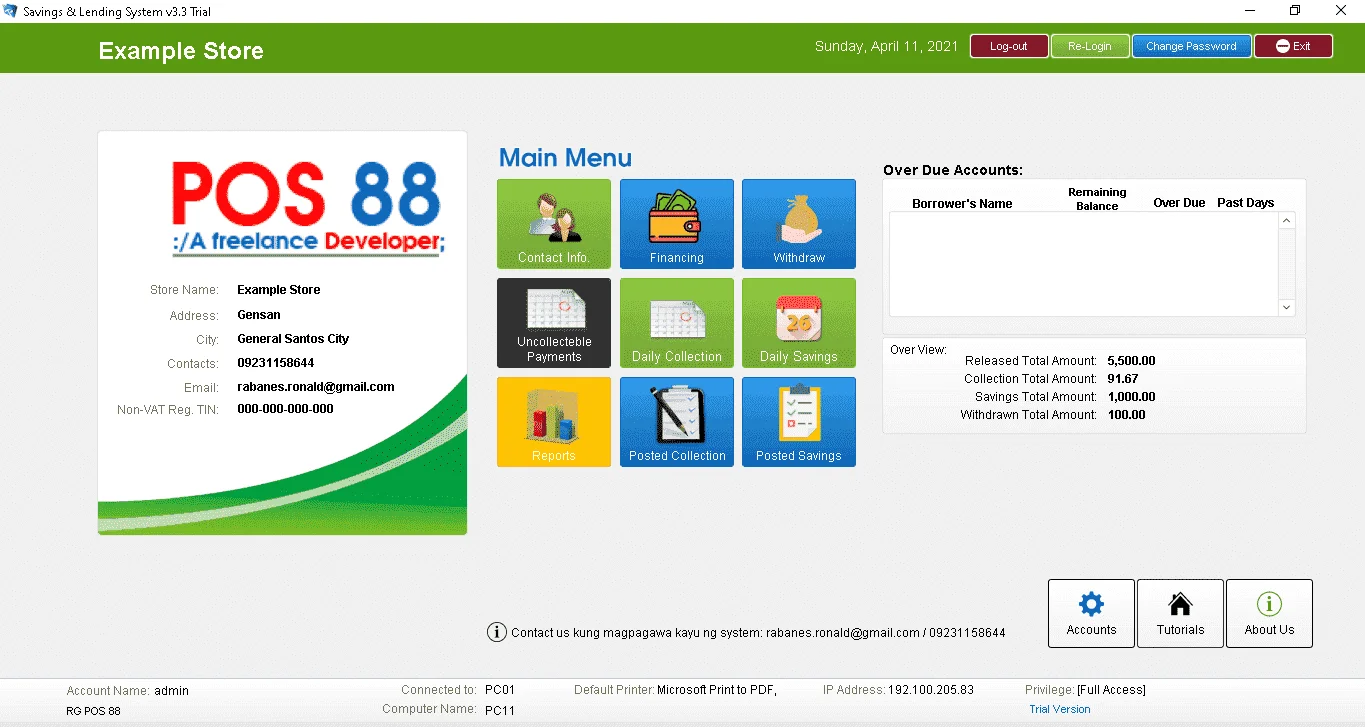This screenshot has height=727, width=1365.
Task: Click the app icon in title bar
Action: (11, 11)
